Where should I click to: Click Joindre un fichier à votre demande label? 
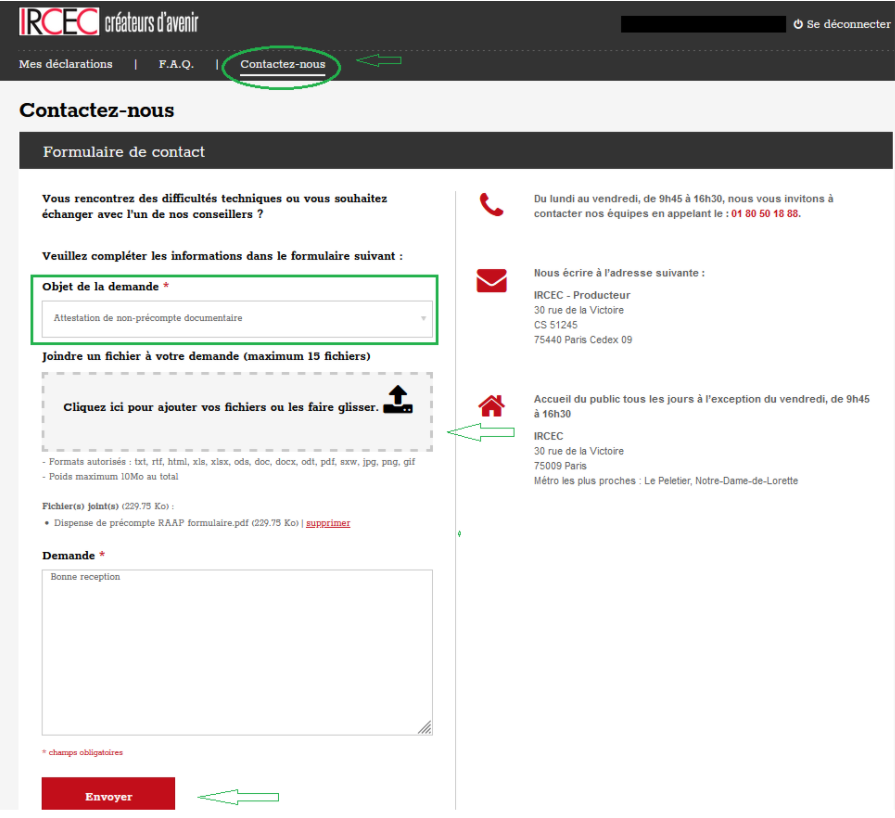click(x=206, y=356)
